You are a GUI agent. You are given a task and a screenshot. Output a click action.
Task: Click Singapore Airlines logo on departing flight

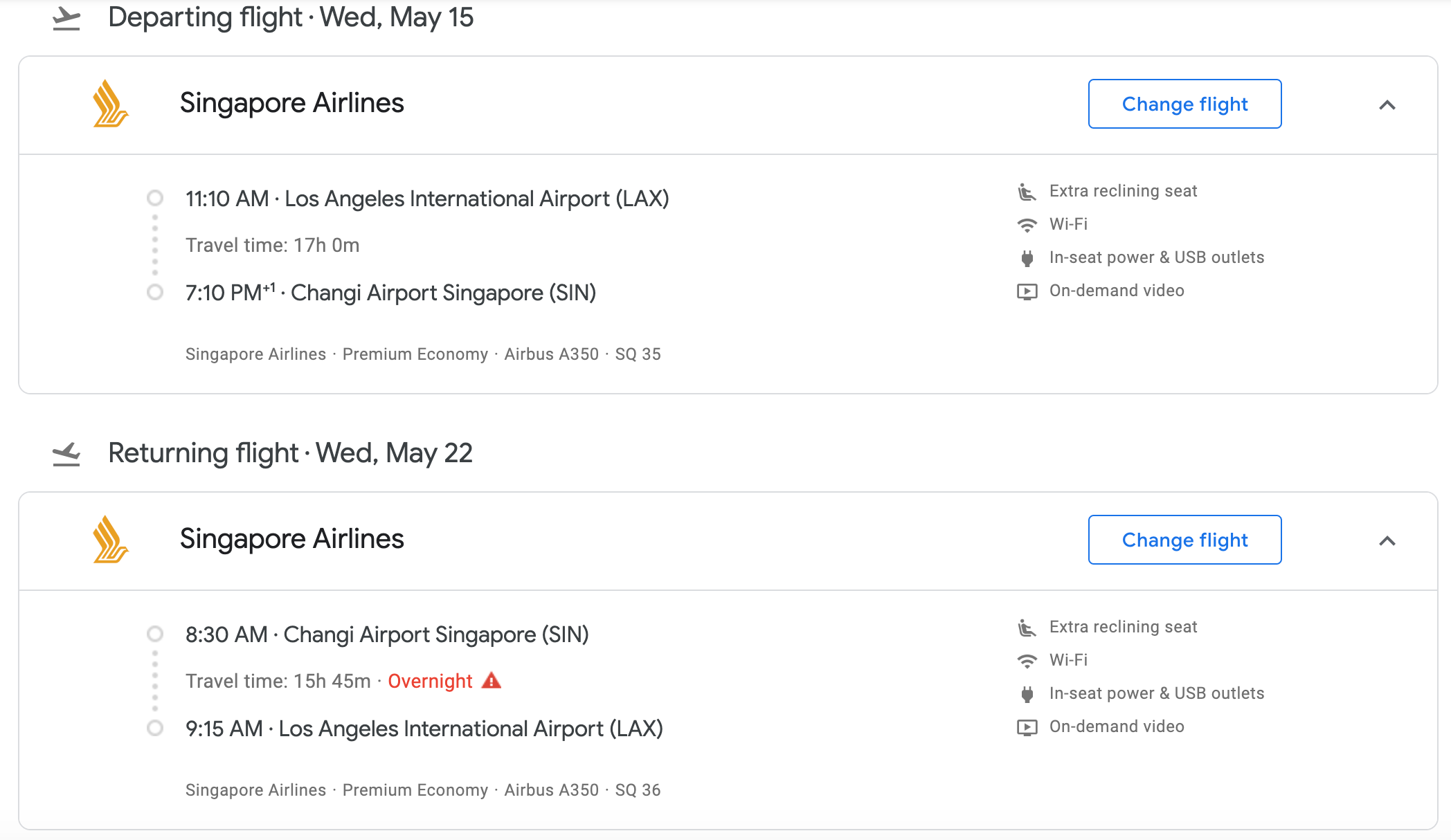click(x=110, y=104)
